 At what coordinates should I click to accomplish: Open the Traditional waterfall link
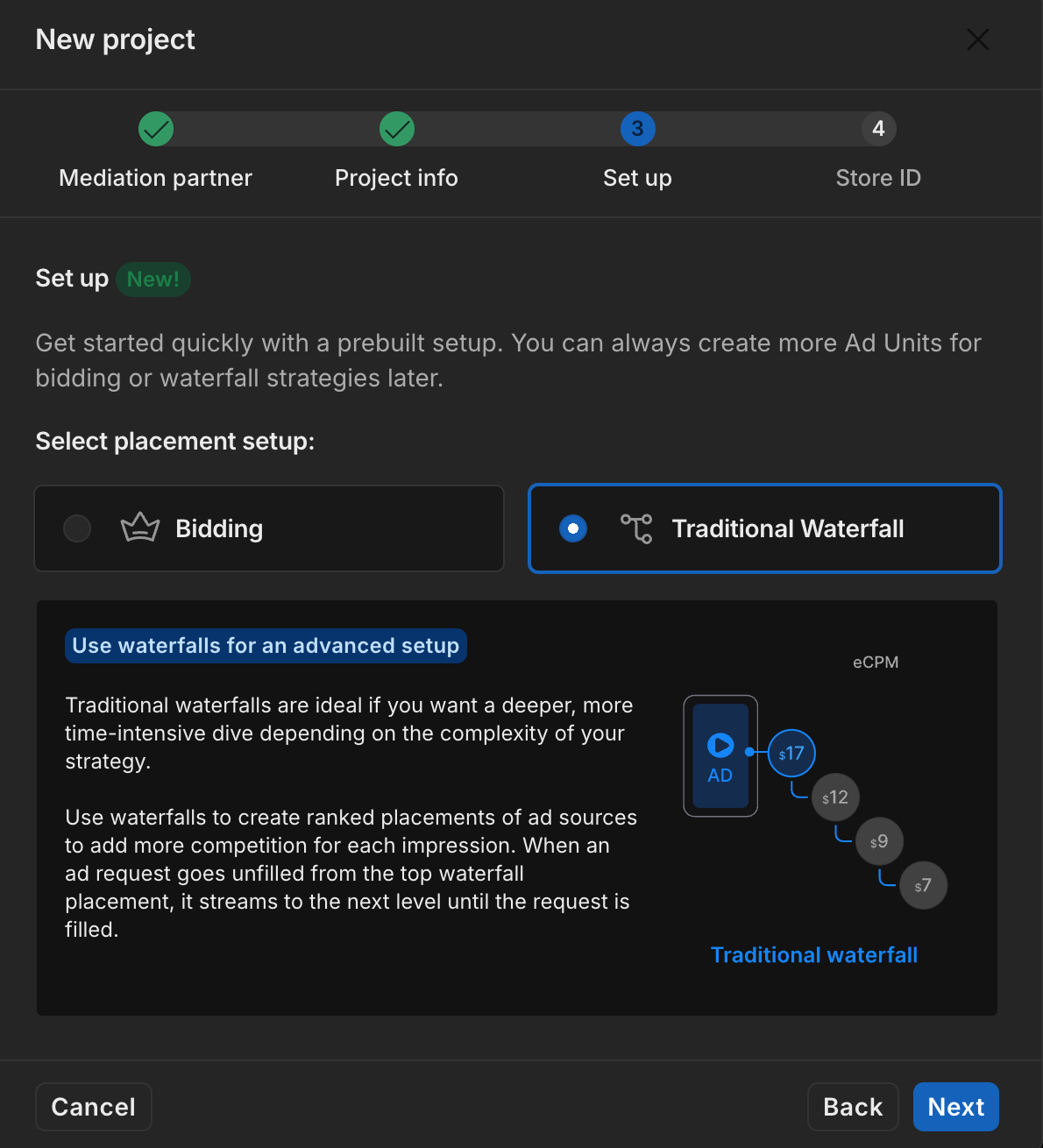813,955
